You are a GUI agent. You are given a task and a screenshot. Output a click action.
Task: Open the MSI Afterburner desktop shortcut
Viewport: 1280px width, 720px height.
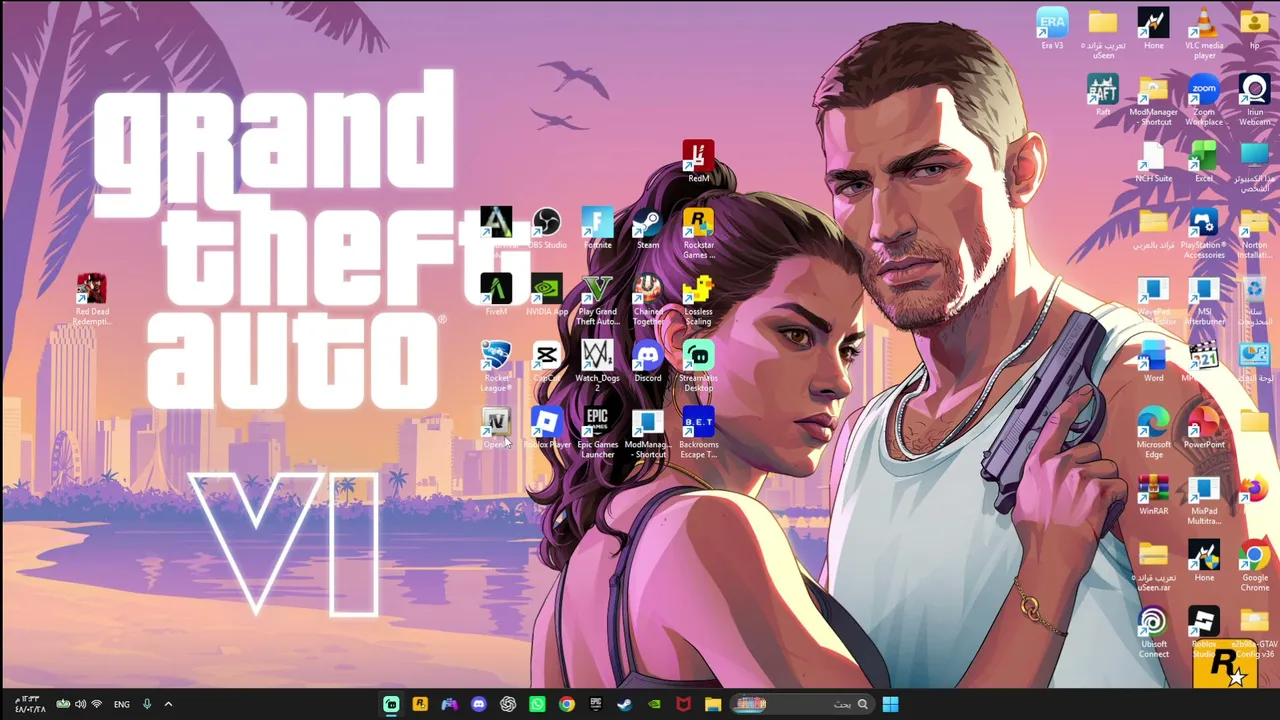pyautogui.click(x=1204, y=300)
